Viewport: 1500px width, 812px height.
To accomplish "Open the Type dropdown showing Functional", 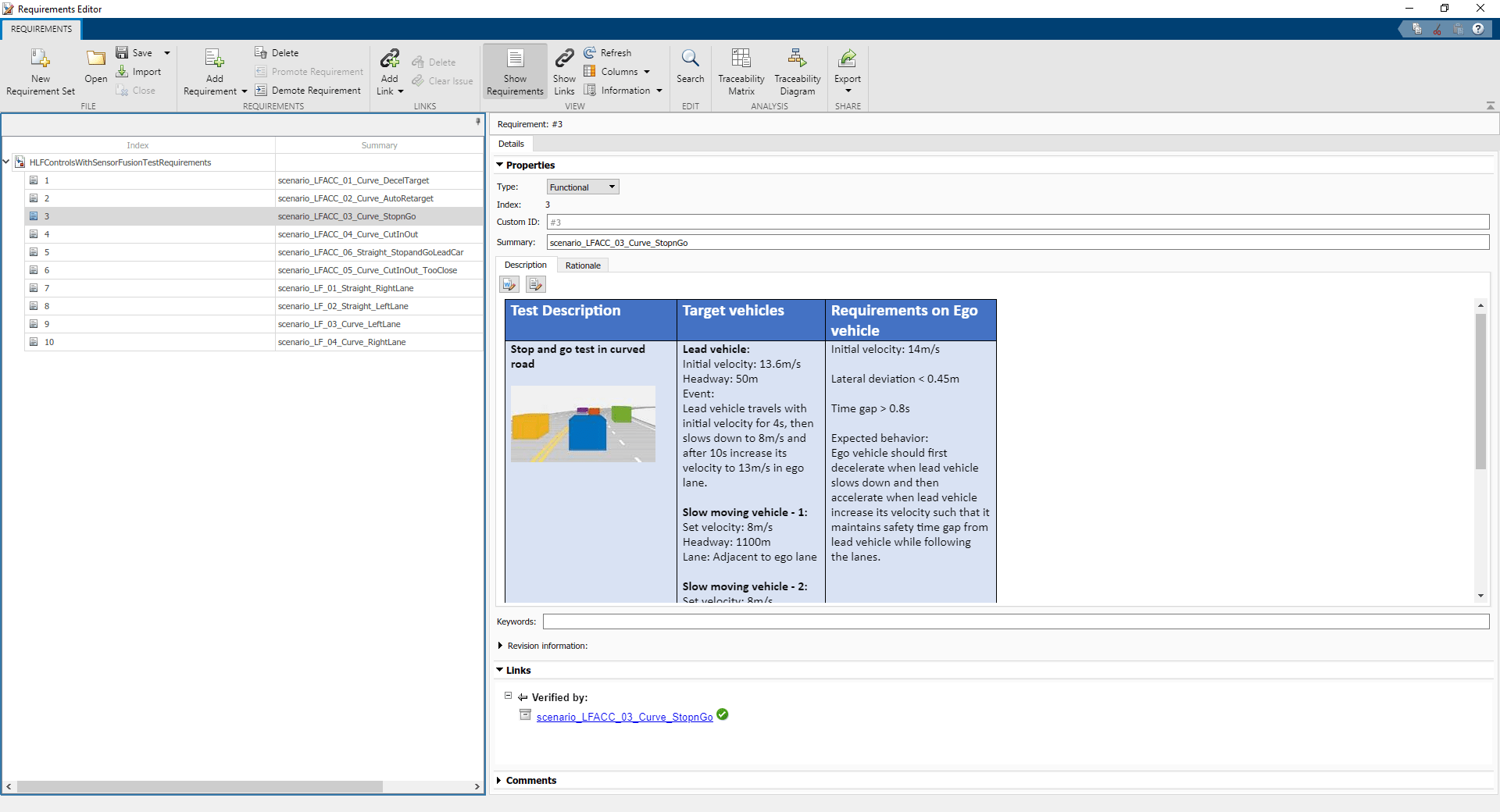I will pos(583,187).
